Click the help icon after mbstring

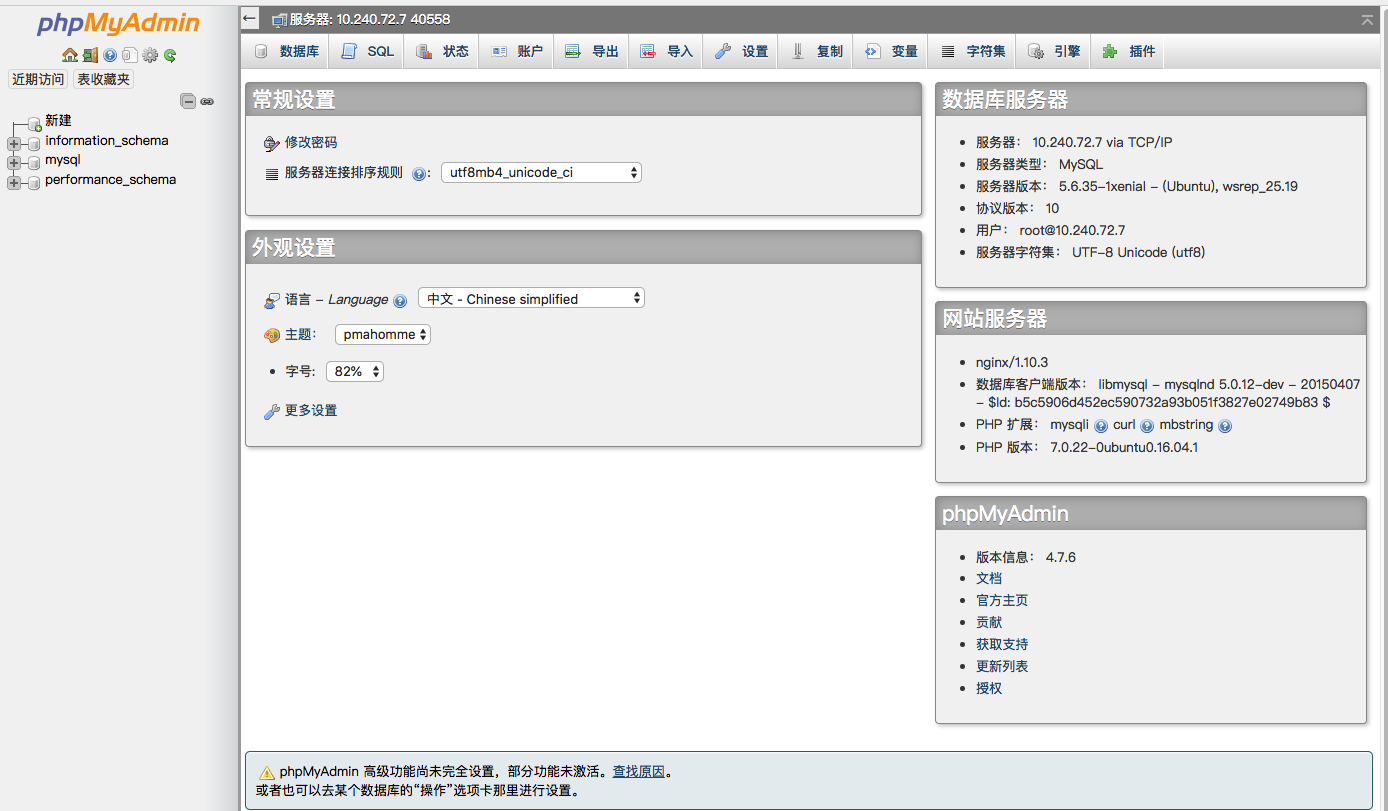tap(1225, 426)
